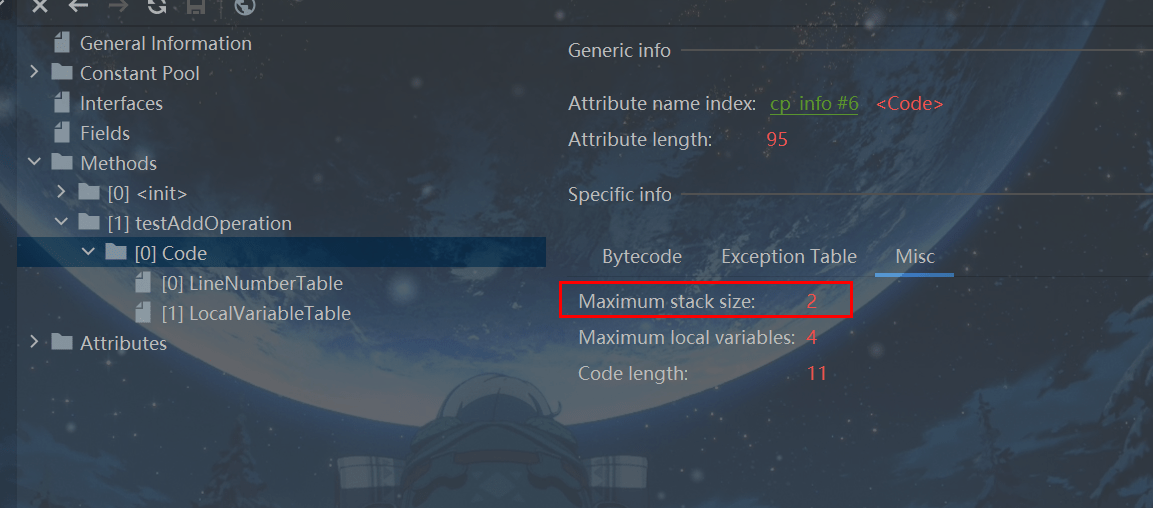Click the save floppy-disk icon
1153x508 pixels.
[196, 7]
